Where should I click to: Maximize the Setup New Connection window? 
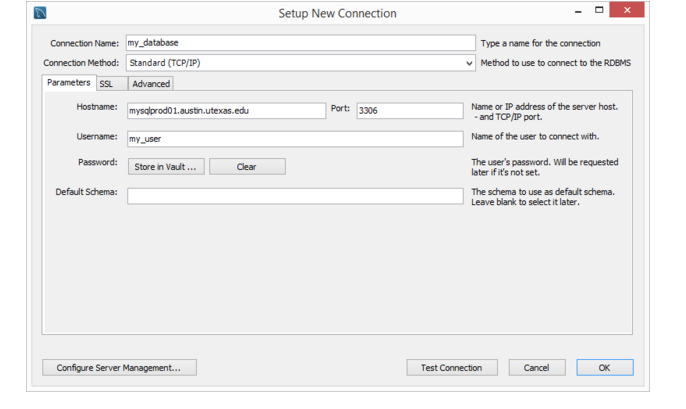pos(599,10)
